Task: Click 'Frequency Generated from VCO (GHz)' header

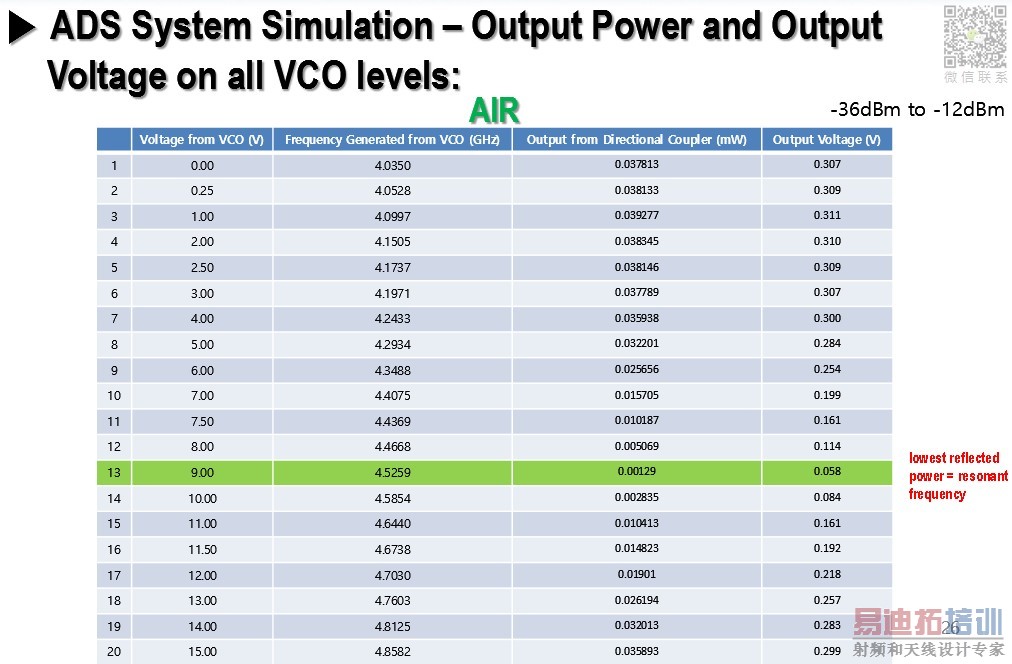Action: (392, 139)
